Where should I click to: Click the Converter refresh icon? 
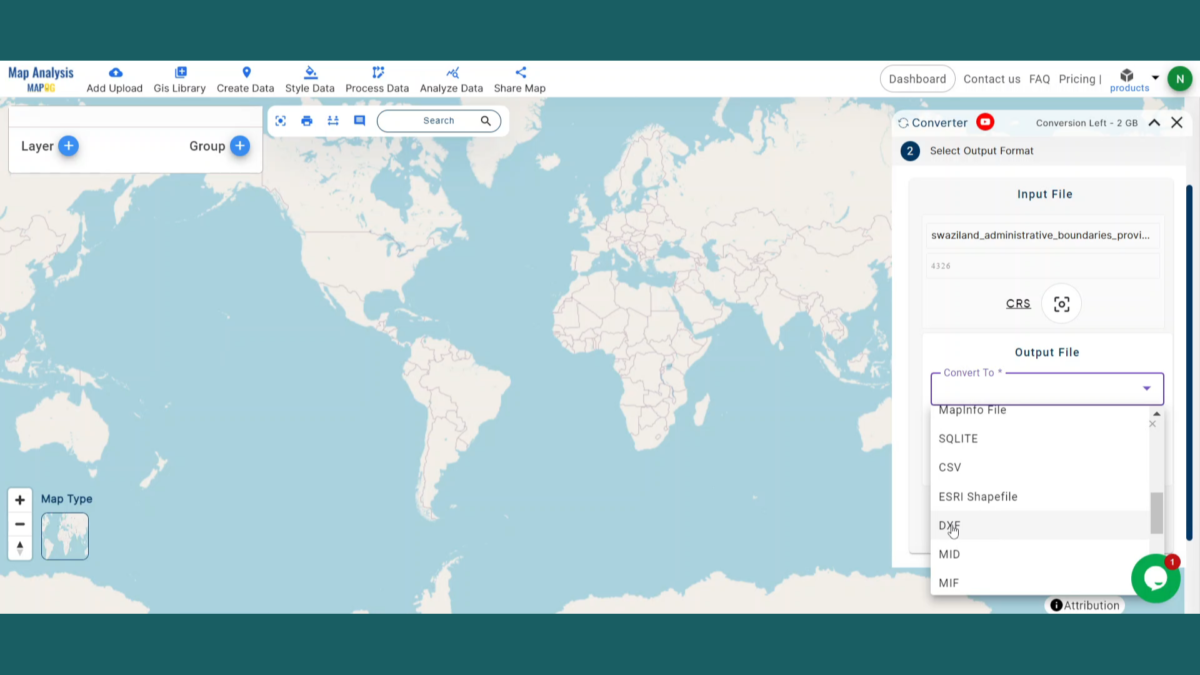[x=903, y=123]
